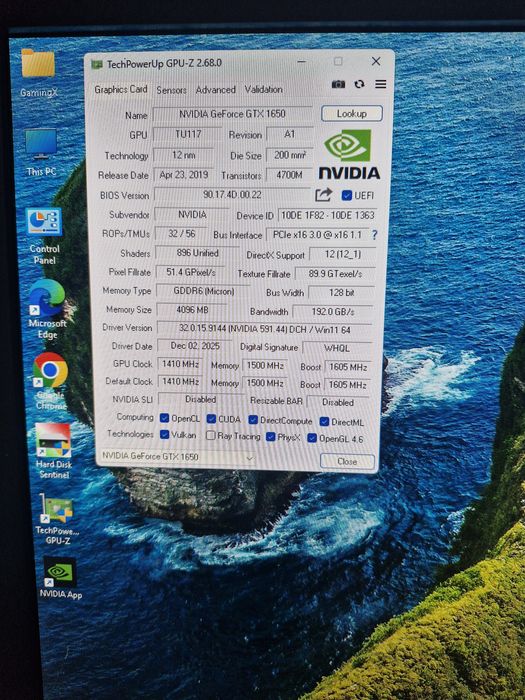Image resolution: width=525 pixels, height=700 pixels.
Task: Select the TechPowerUp GPU-Z desktop shortcut
Action: click(57, 519)
